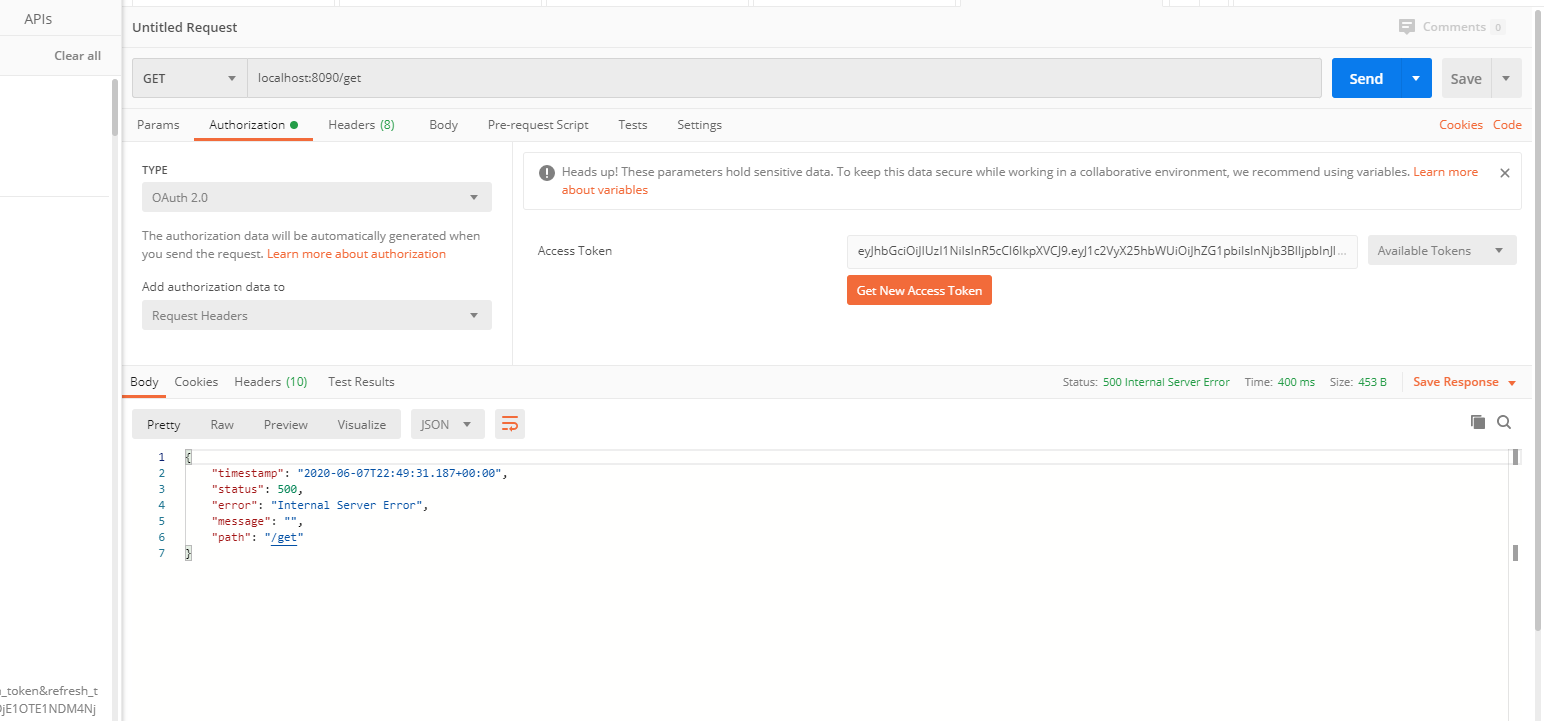Change the response format from JSON
This screenshot has height=721, width=1544.
click(x=447, y=423)
